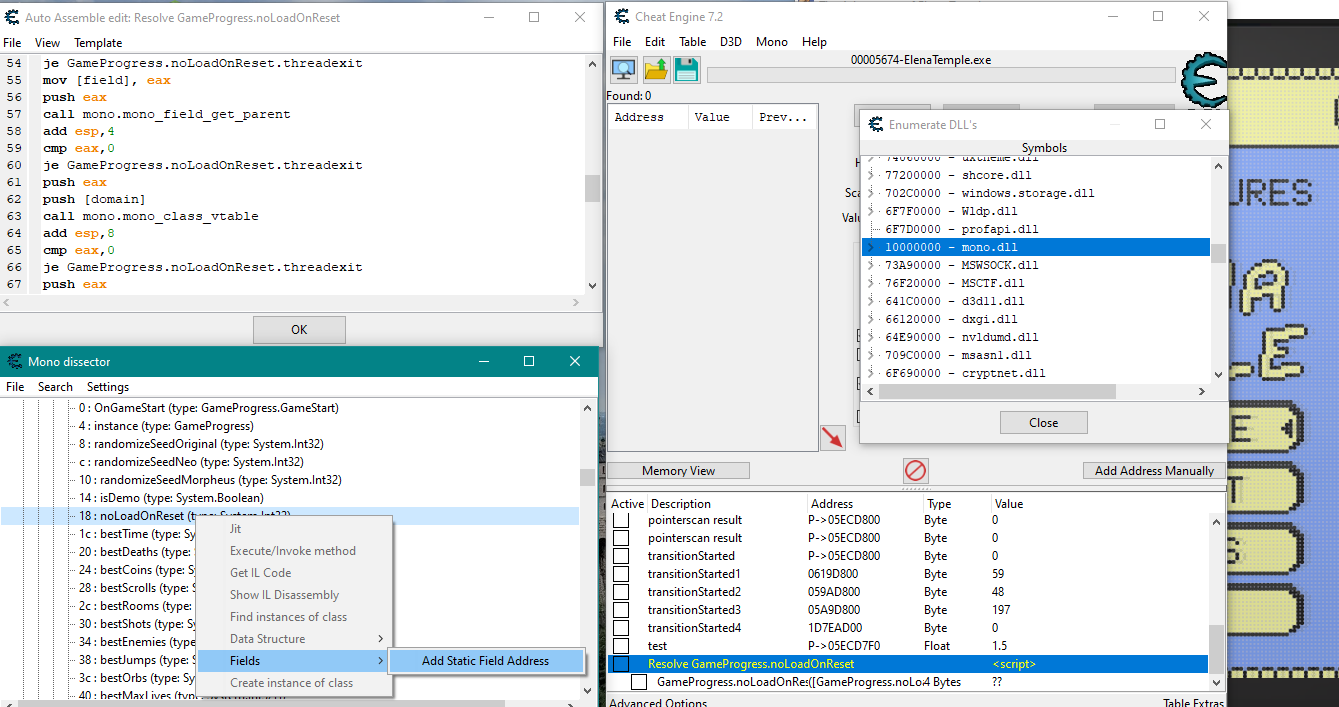Check the GameProgress.noLoadOnRes entry at the bottom
This screenshot has height=707, width=1339.
click(639, 681)
